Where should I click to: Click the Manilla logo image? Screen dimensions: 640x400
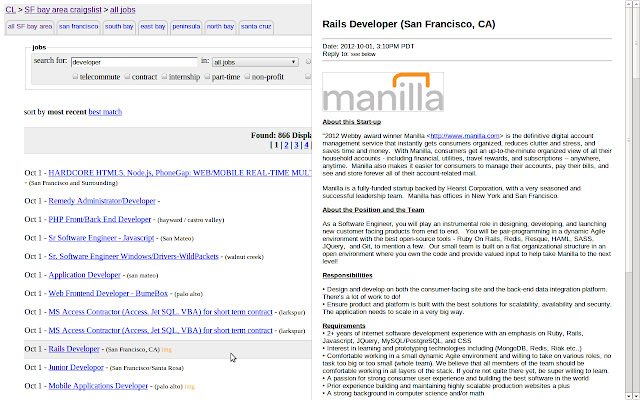point(383,92)
